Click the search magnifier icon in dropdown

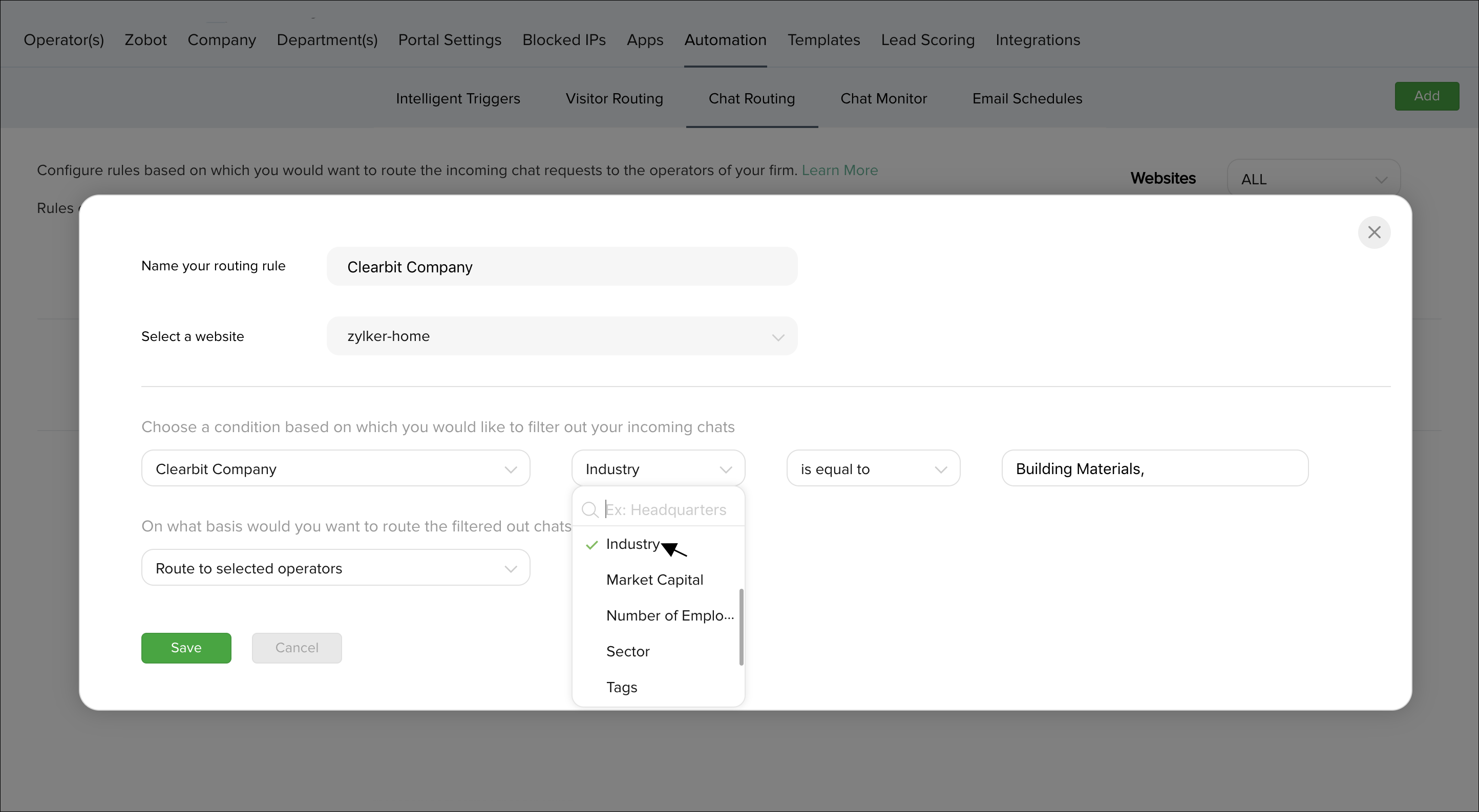click(589, 509)
